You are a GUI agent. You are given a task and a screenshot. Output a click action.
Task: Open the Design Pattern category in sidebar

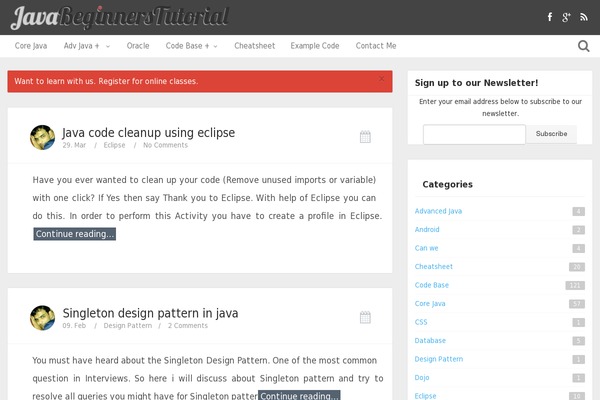tap(439, 358)
